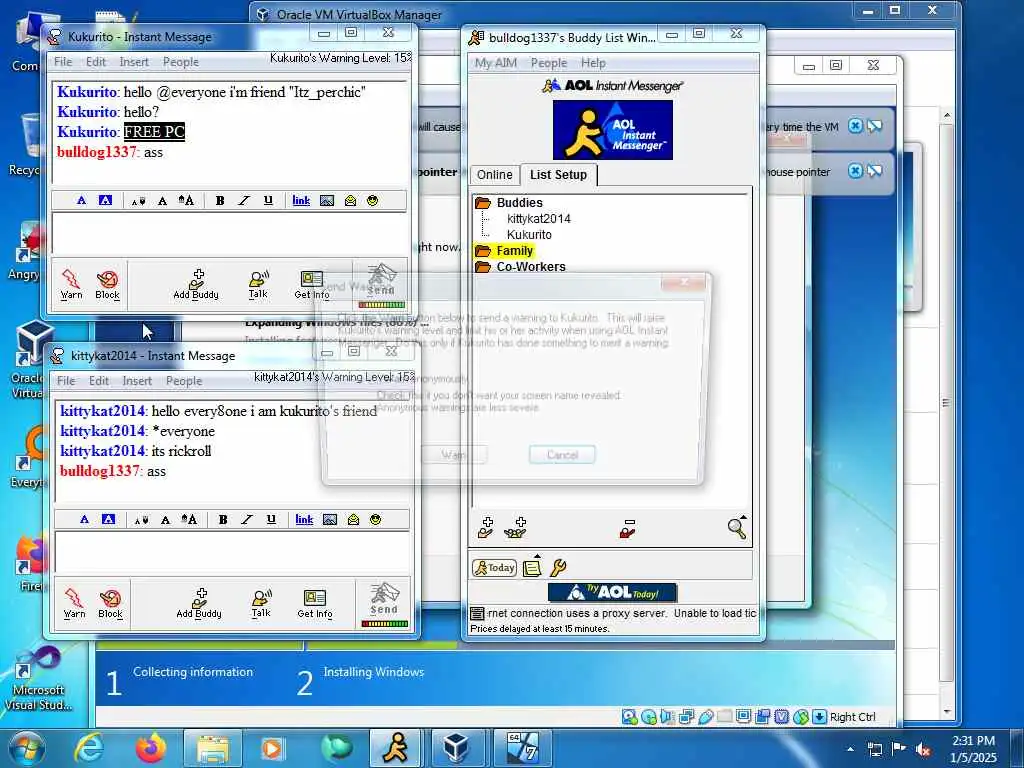Click AOL Today button in Buddy List
The width and height of the screenshot is (1024, 768).
click(x=494, y=568)
